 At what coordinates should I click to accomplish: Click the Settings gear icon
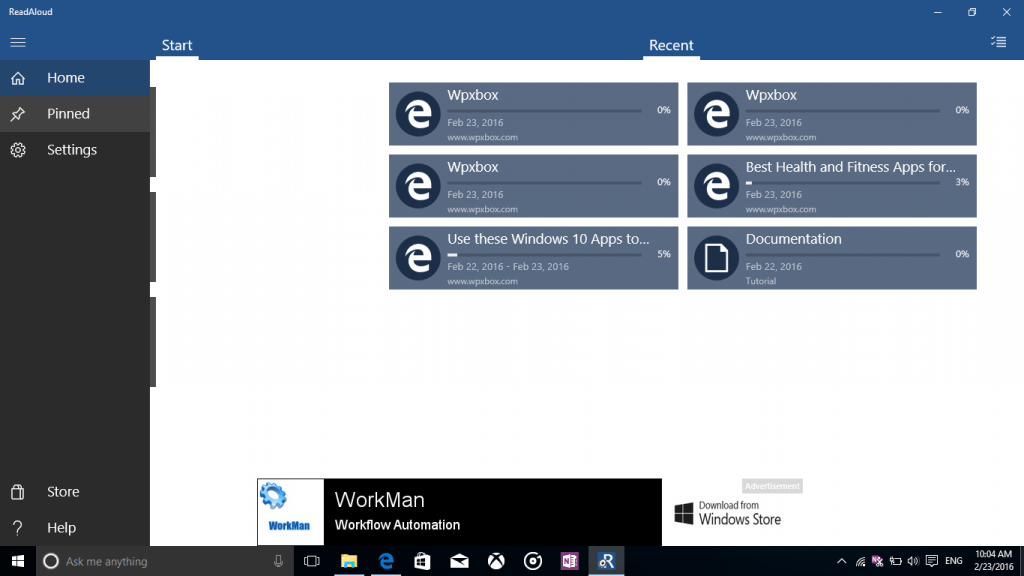(x=18, y=150)
